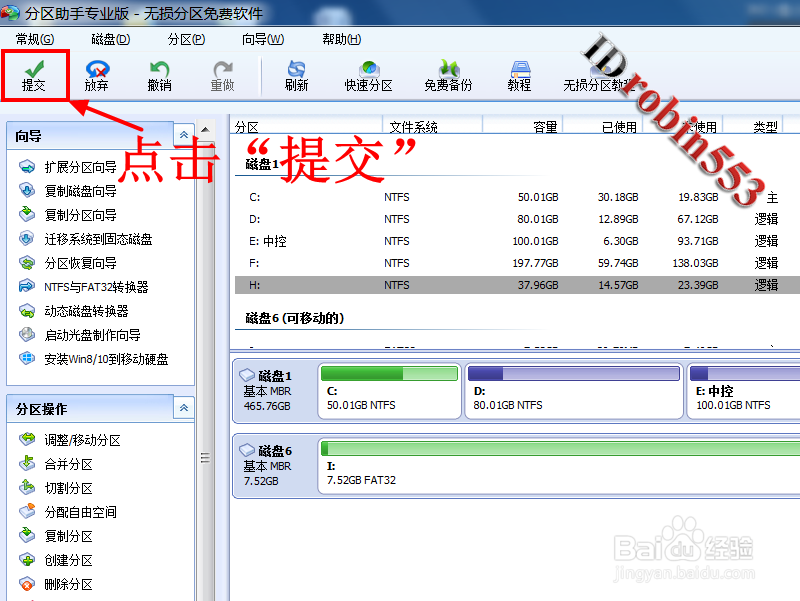Click the 容量 column header
800x601 pixels.
[x=522, y=126]
